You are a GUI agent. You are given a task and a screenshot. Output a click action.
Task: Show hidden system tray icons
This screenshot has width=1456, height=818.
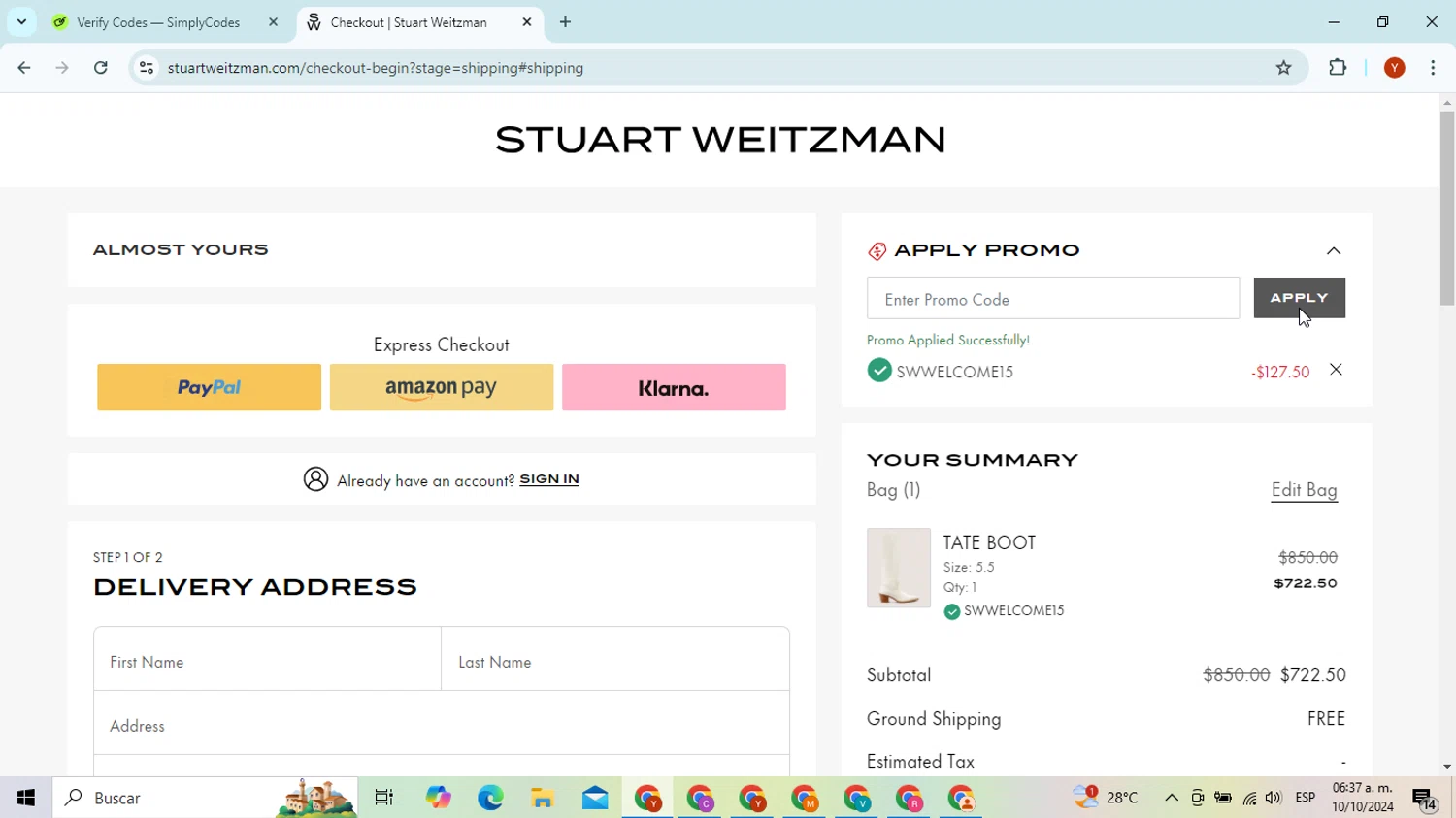[x=1172, y=798]
